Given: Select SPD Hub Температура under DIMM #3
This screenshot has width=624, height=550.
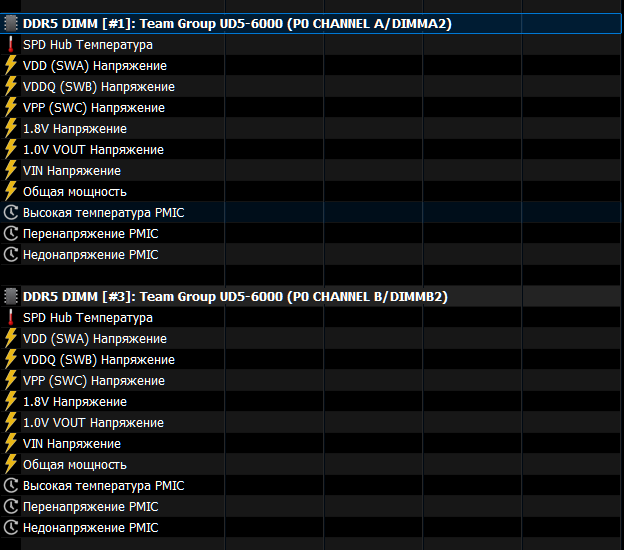Looking at the screenshot, I should [88, 318].
